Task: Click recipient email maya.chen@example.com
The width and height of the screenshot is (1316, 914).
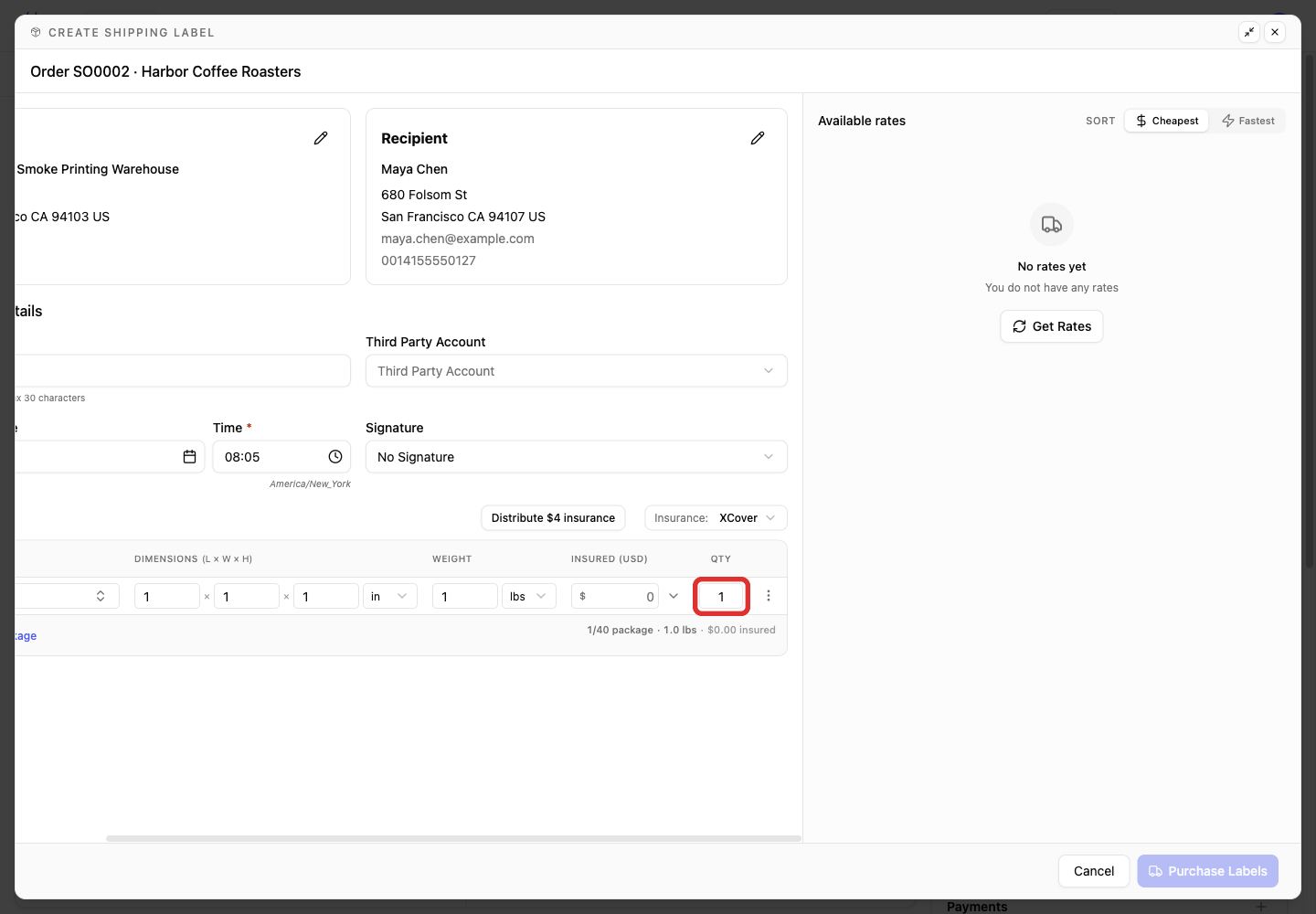Action: click(458, 239)
